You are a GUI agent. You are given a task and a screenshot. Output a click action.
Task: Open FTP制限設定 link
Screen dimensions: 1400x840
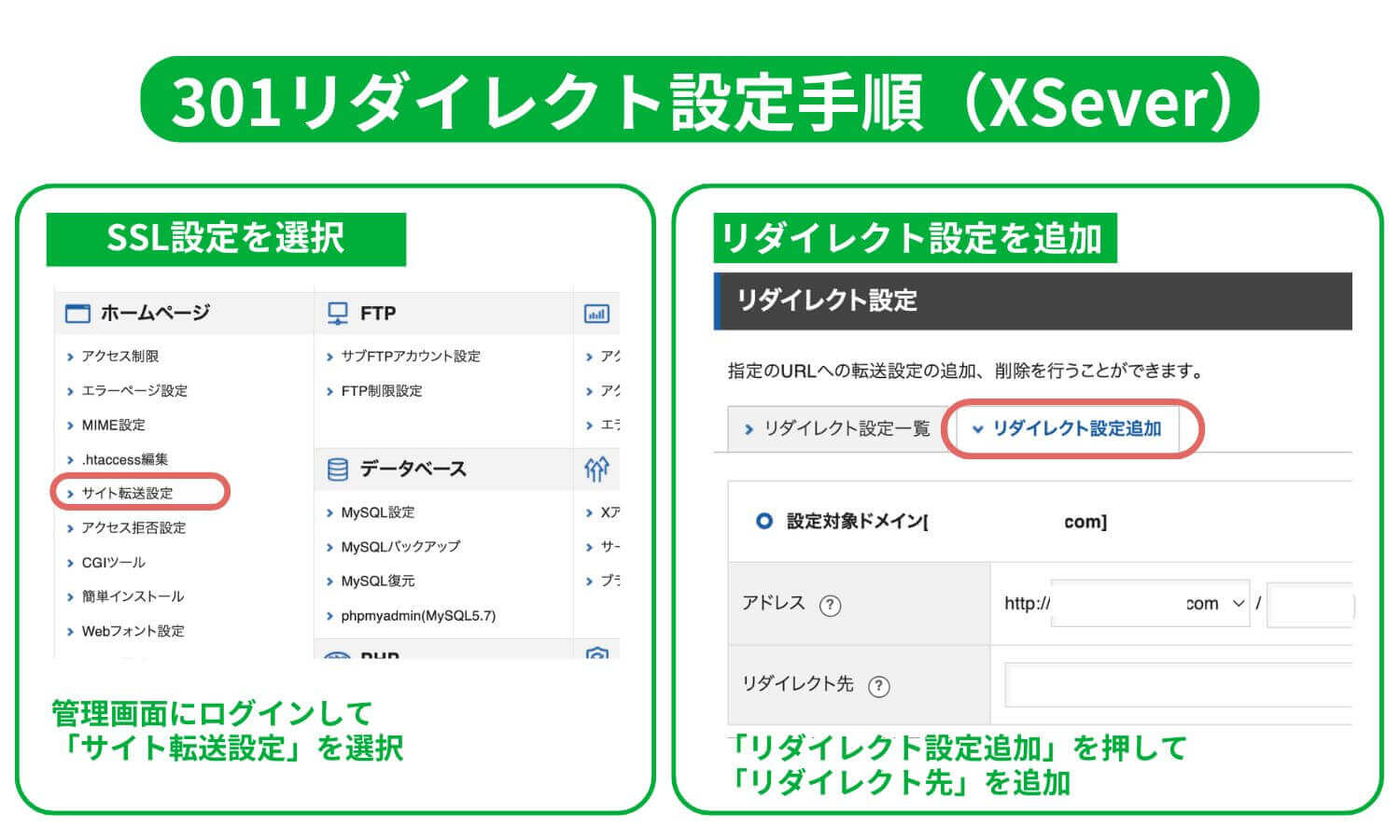pos(382,391)
